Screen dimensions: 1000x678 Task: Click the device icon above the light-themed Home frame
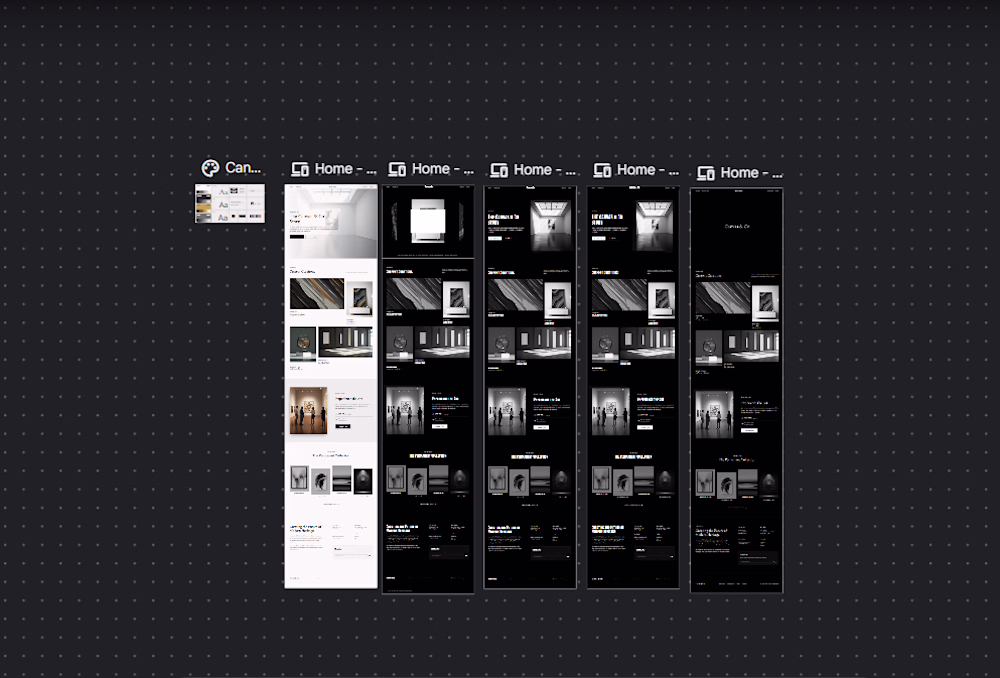click(300, 169)
